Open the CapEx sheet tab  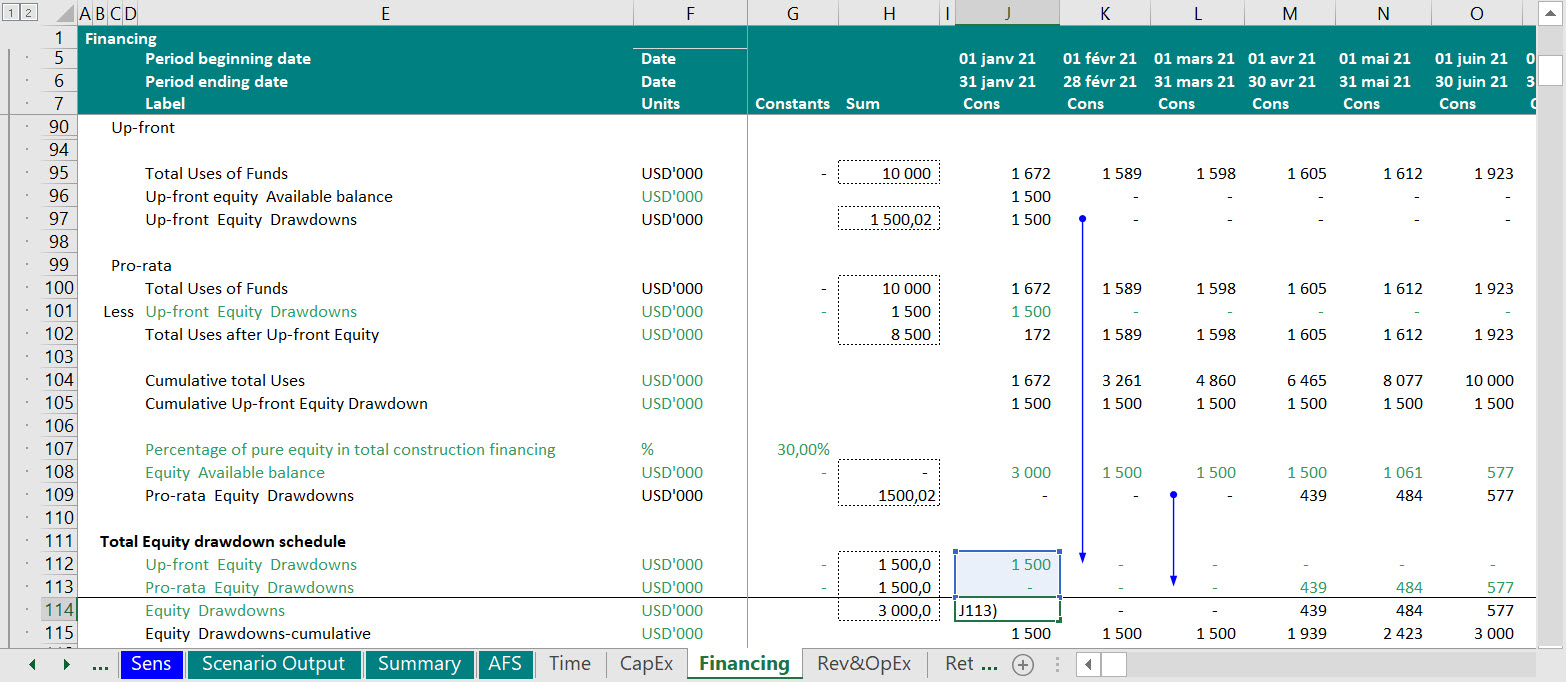click(646, 664)
